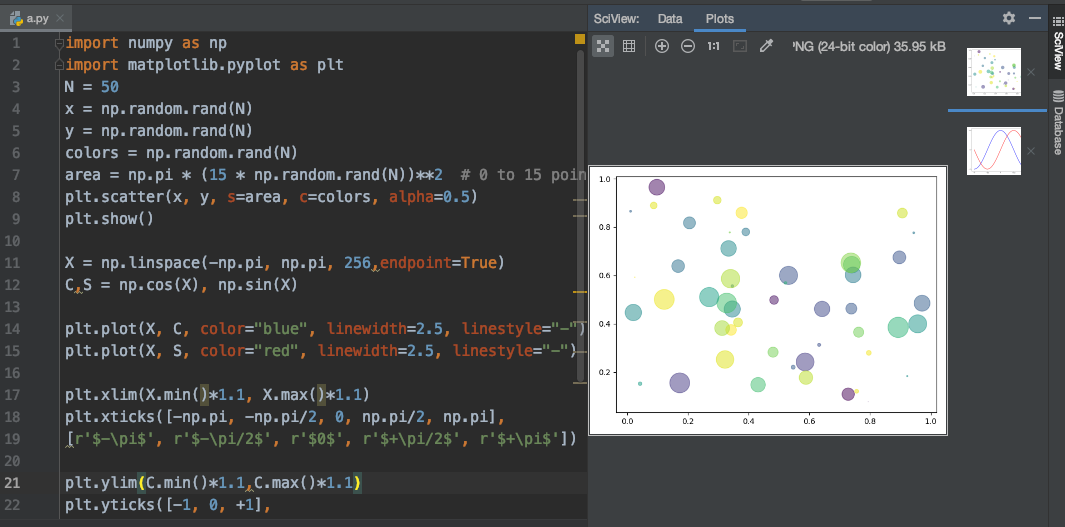Click the editor vertical scrollbar
Image resolution: width=1065 pixels, height=527 pixels.
[580, 214]
